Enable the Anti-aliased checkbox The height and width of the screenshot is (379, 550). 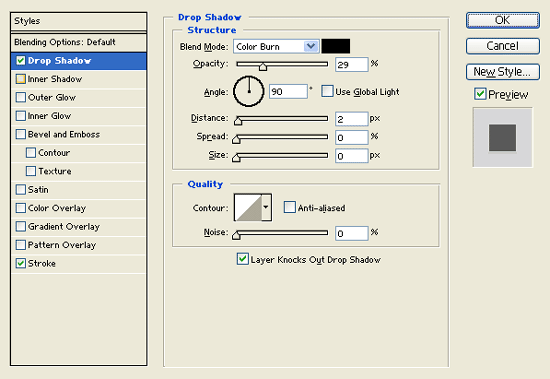[x=289, y=207]
